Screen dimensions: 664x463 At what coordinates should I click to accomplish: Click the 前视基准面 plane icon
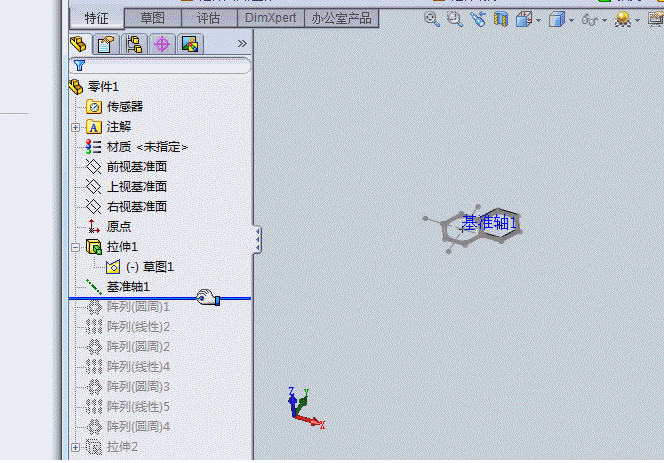93,166
